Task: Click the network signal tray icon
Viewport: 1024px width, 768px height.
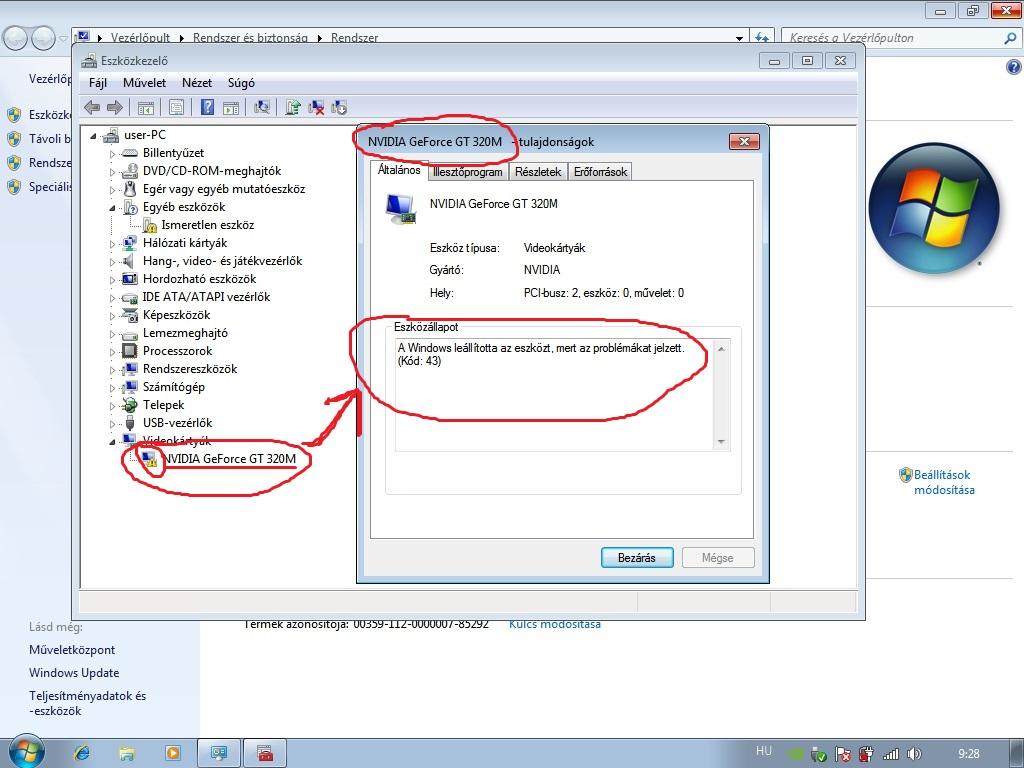Action: coord(891,754)
